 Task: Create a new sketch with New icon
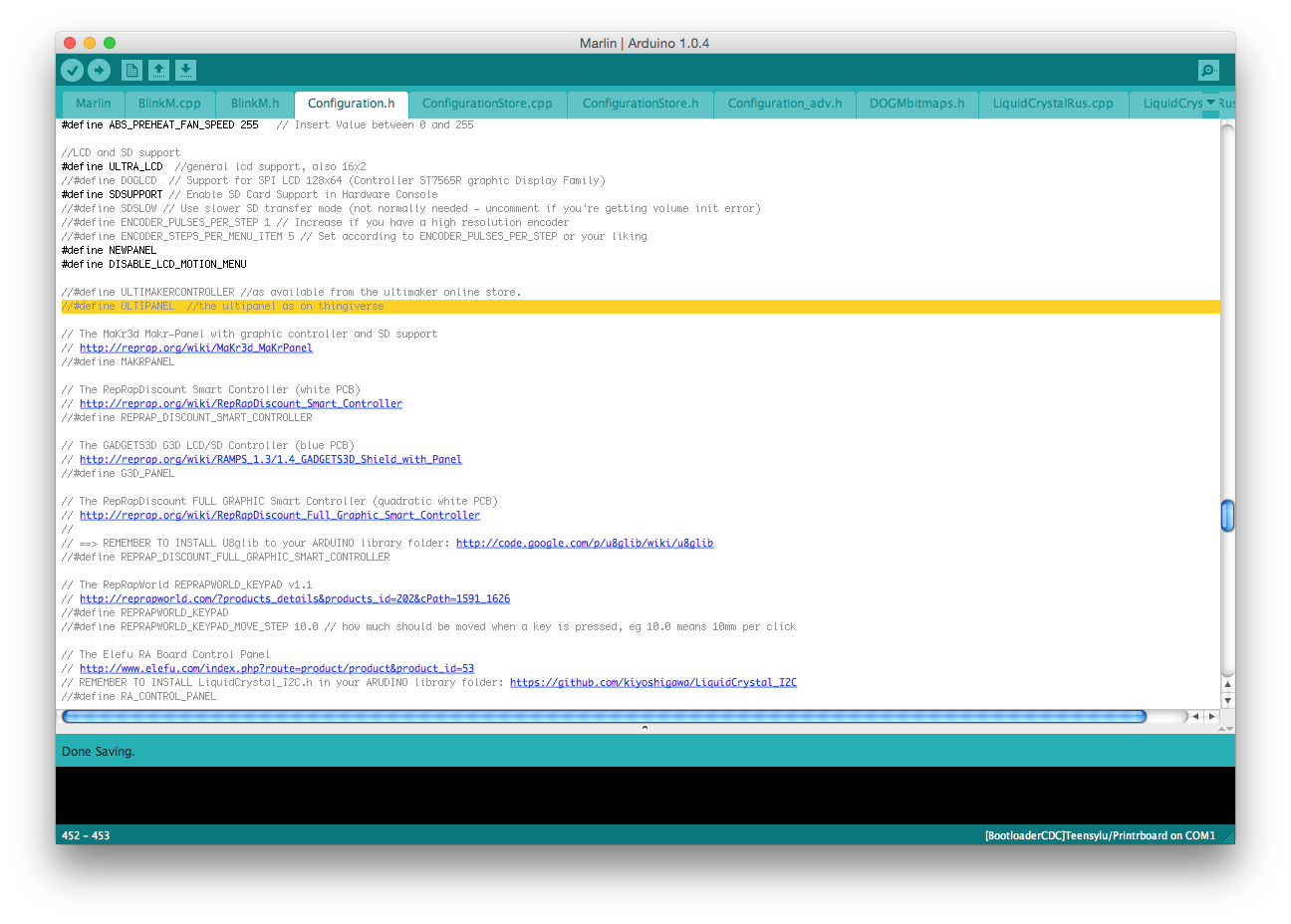coord(131,70)
